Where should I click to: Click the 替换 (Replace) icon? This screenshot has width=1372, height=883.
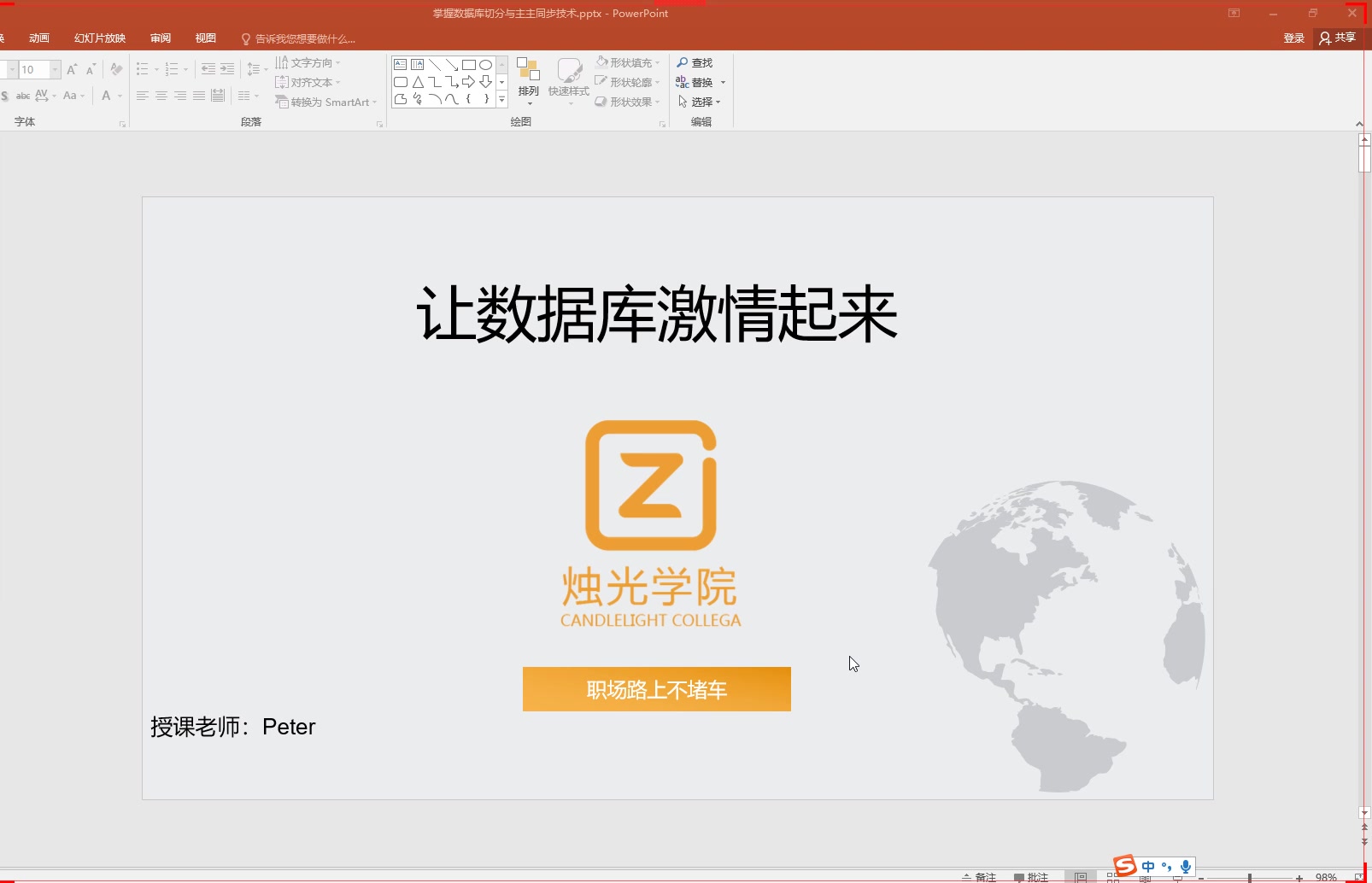click(683, 82)
